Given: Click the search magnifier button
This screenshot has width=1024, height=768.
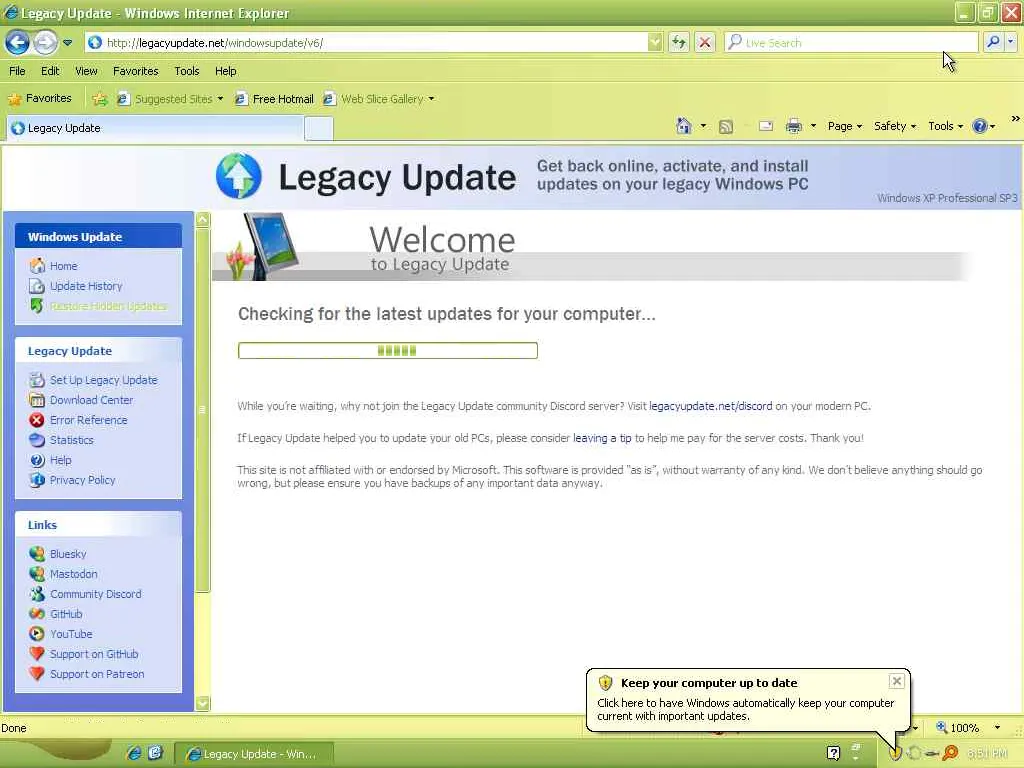Looking at the screenshot, I should pyautogui.click(x=993, y=42).
